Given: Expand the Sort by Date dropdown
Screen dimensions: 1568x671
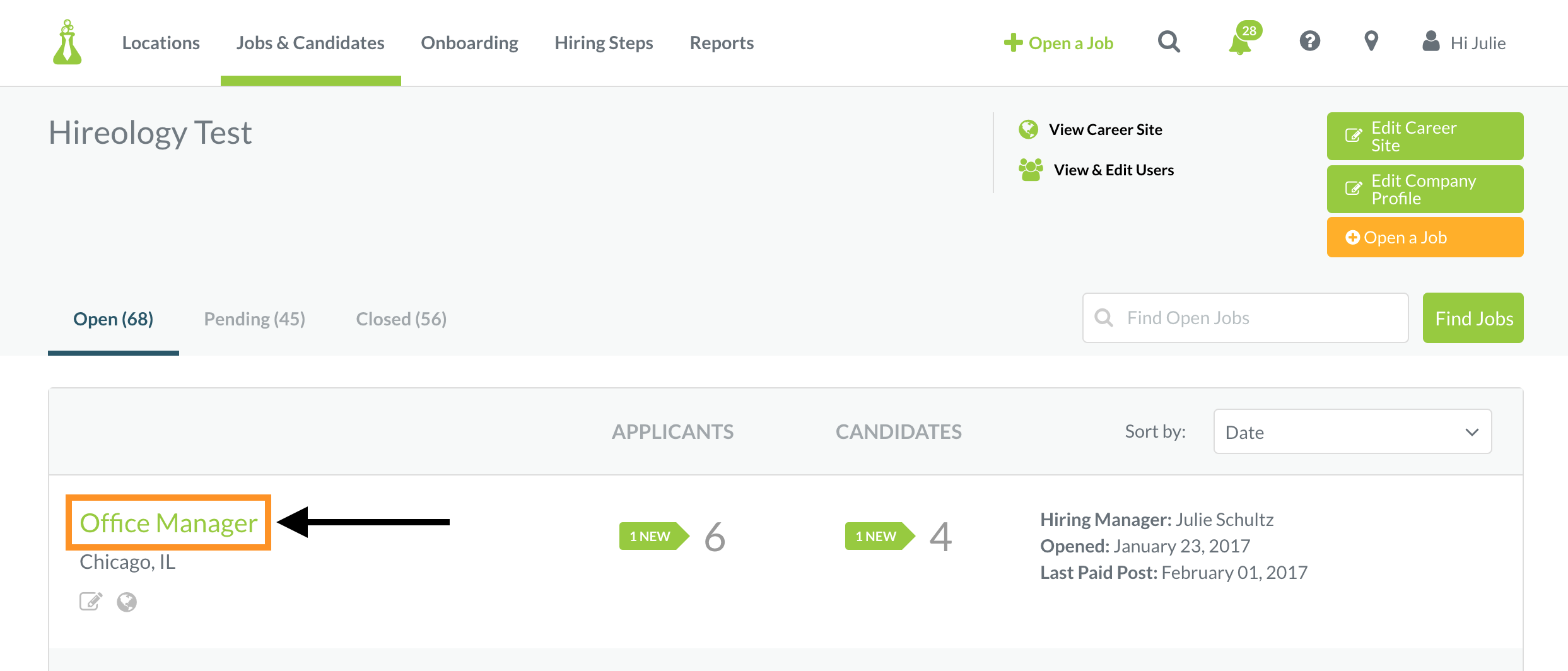Looking at the screenshot, I should click(1352, 431).
